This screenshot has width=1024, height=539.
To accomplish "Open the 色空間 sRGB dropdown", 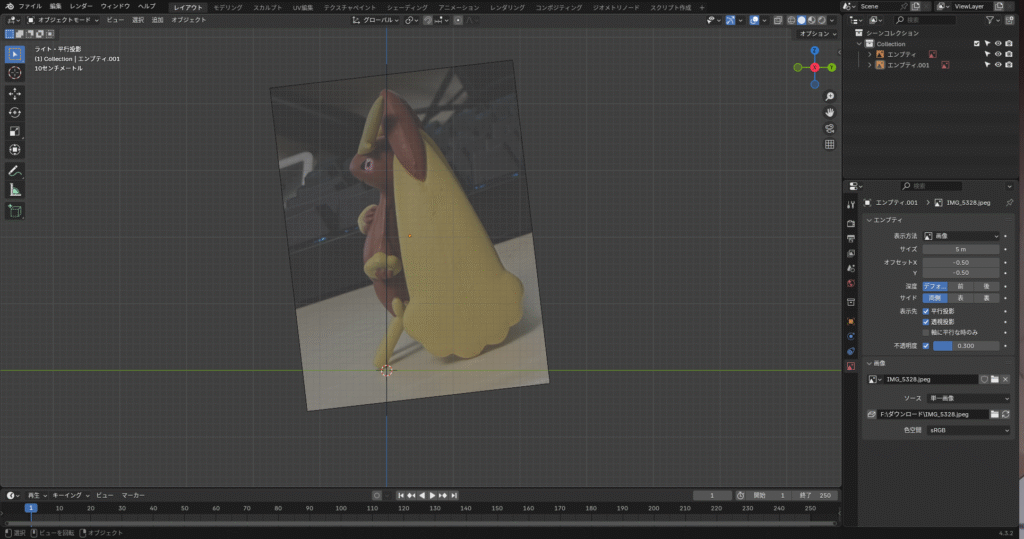I will [x=968, y=431].
